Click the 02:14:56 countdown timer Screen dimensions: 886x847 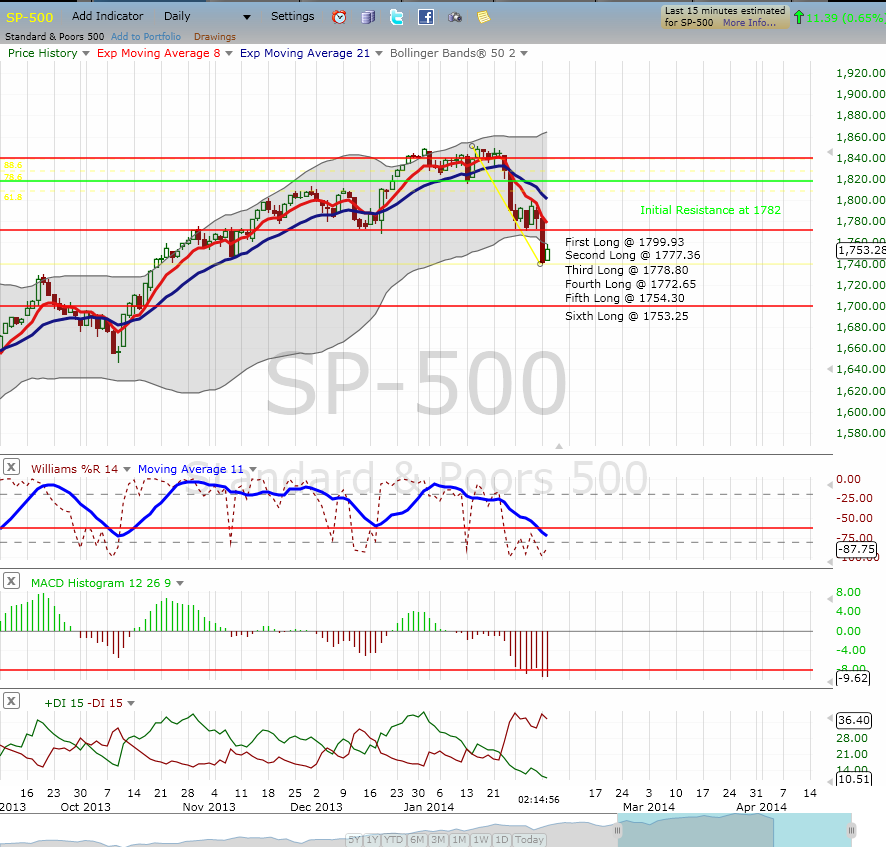pyautogui.click(x=538, y=800)
